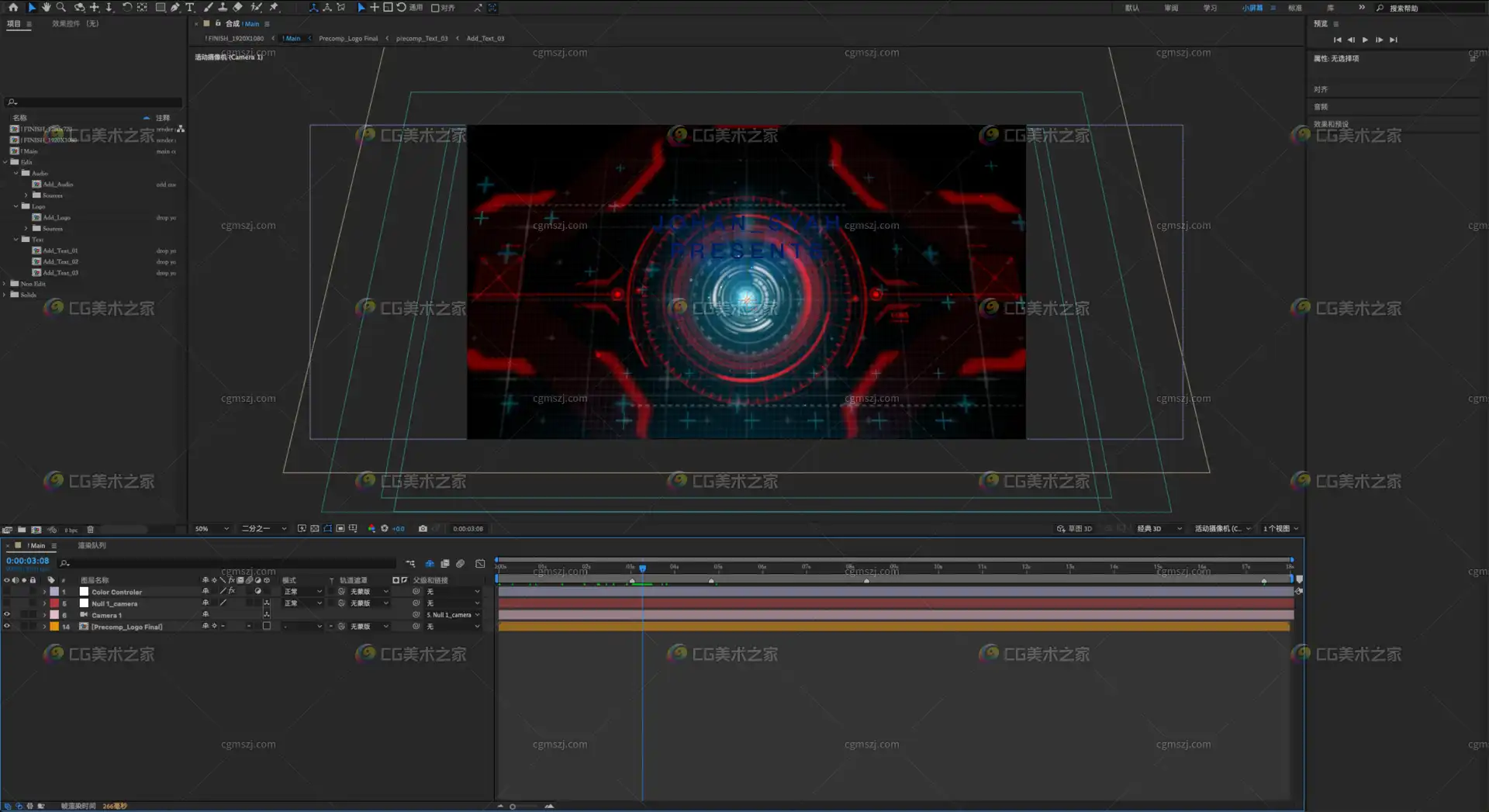Toggle visibility of Precomp_Logo Final layer
The width and height of the screenshot is (1489, 812).
pos(7,626)
